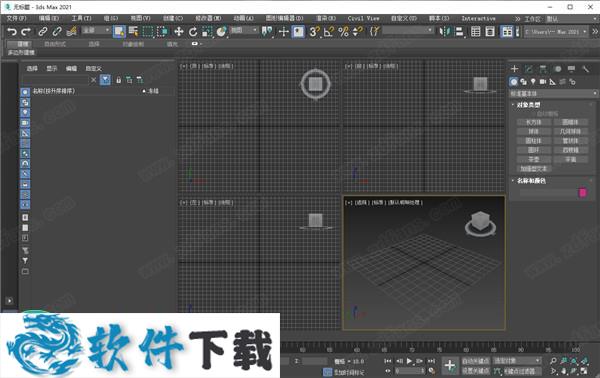The image size is (600, 378).
Task: Click the object name input field
Action: [548, 193]
